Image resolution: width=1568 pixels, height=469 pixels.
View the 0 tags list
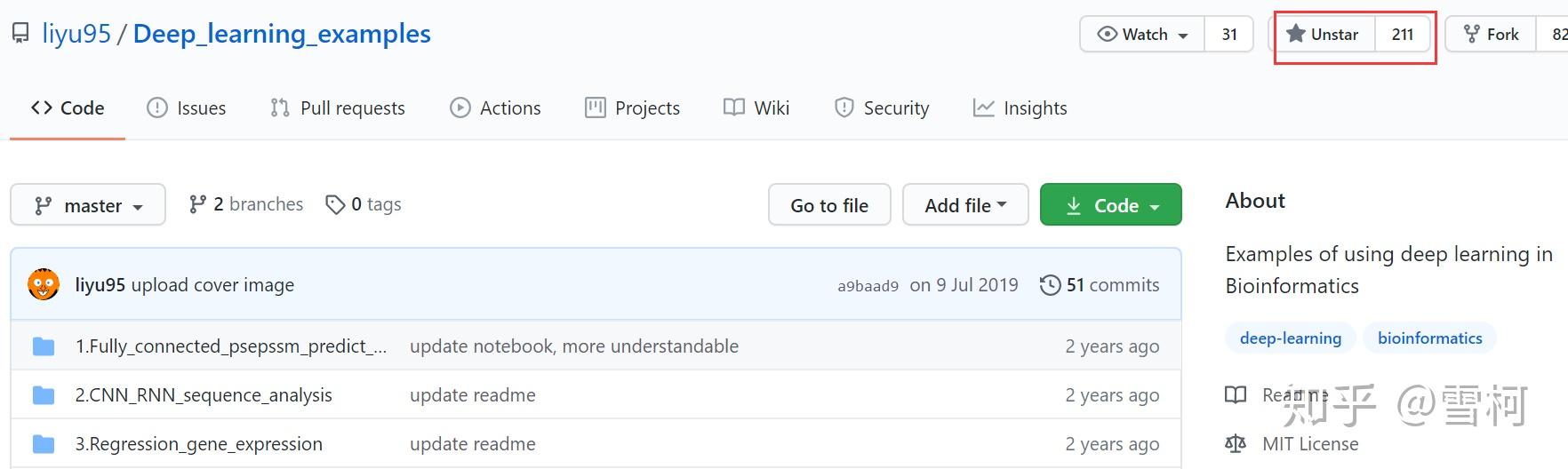pyautogui.click(x=364, y=204)
